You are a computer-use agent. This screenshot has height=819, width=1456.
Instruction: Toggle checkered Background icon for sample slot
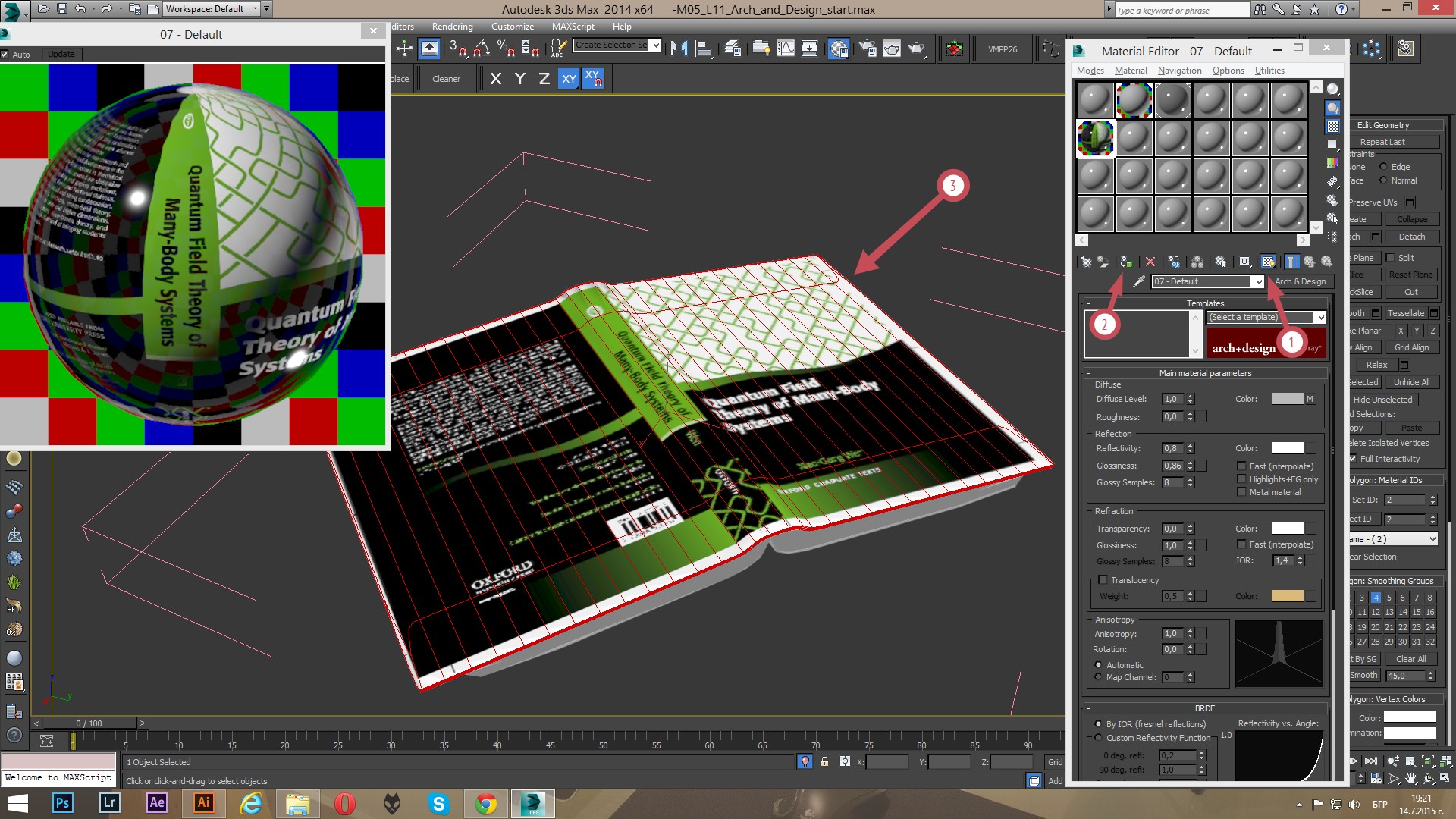click(1332, 126)
